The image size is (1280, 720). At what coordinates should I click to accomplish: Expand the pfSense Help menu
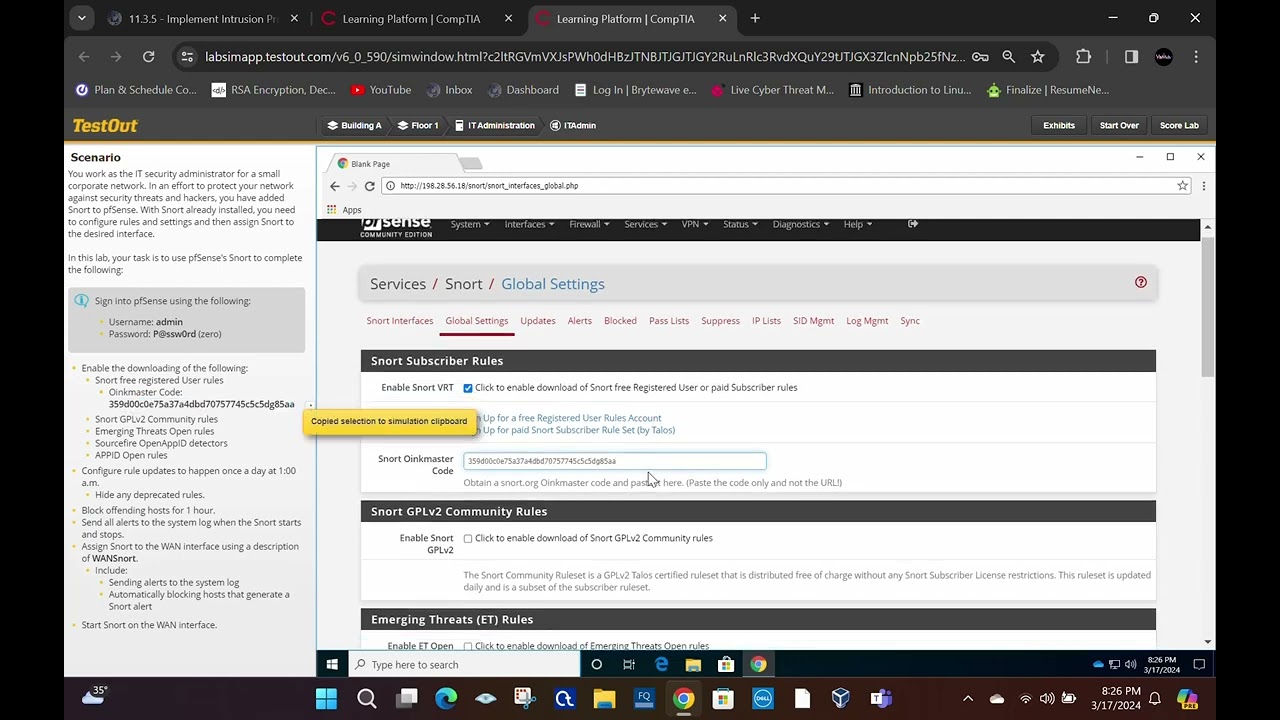857,224
